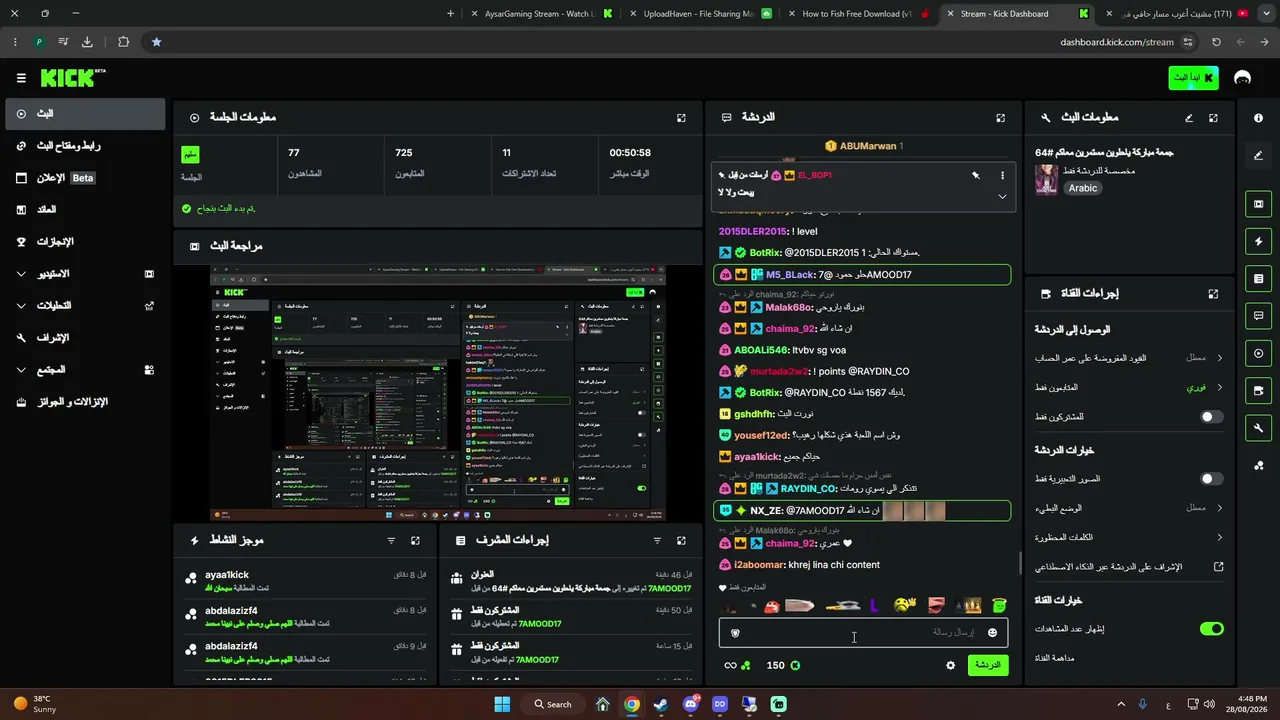Viewport: 1280px width, 720px height.
Task: Unpin the pinned chat message
Action: (976, 175)
